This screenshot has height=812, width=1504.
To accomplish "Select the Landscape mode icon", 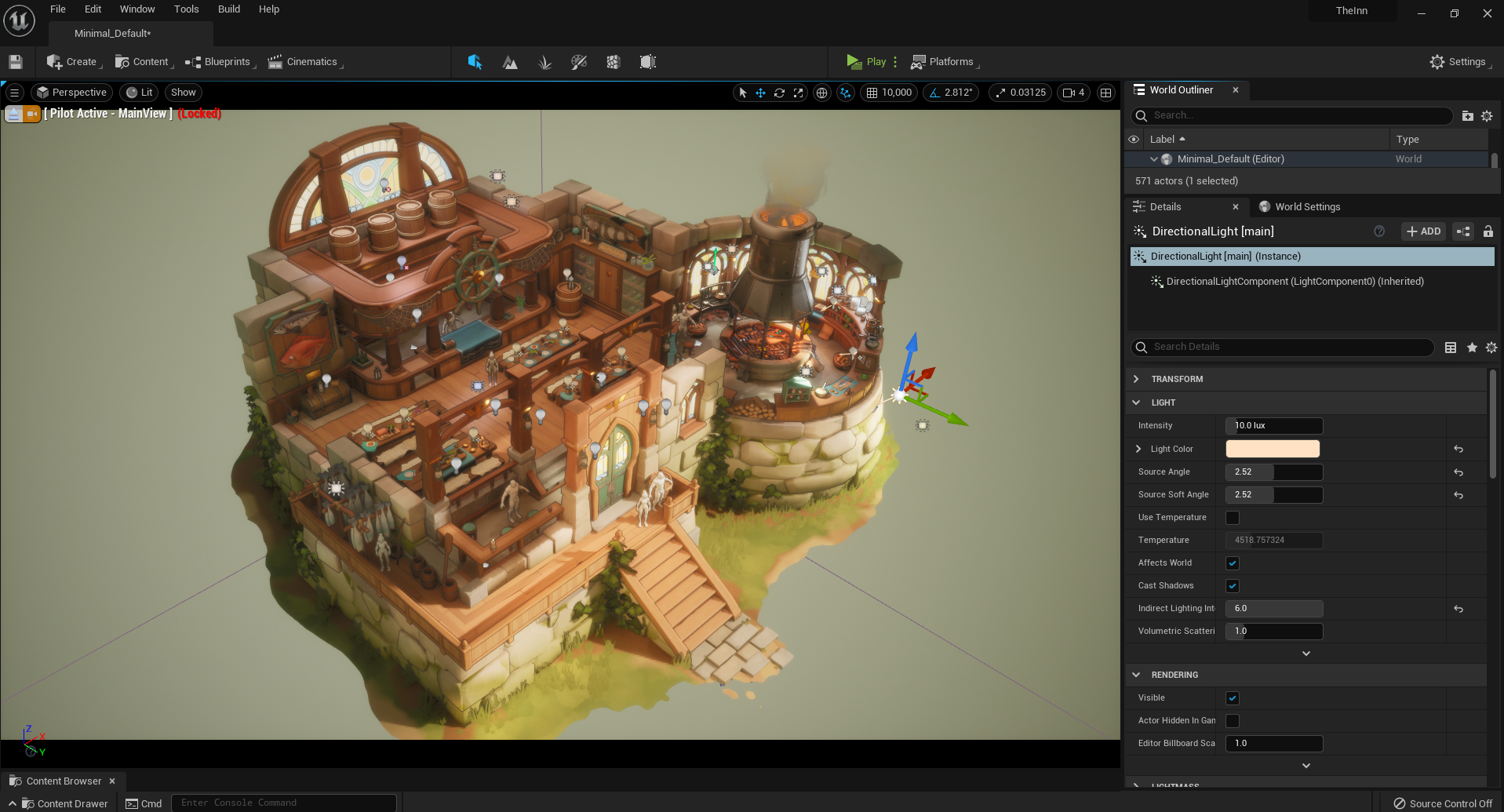I will [510, 62].
